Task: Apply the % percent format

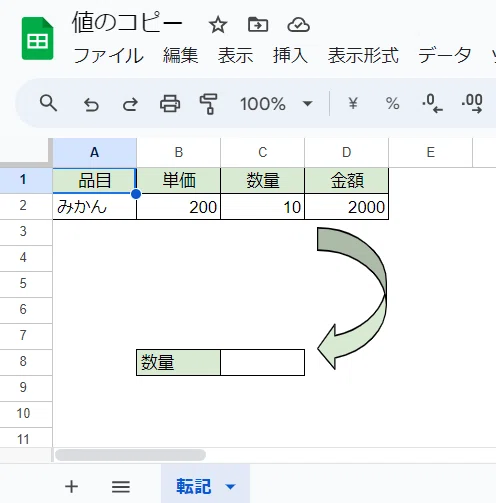Action: (x=392, y=104)
